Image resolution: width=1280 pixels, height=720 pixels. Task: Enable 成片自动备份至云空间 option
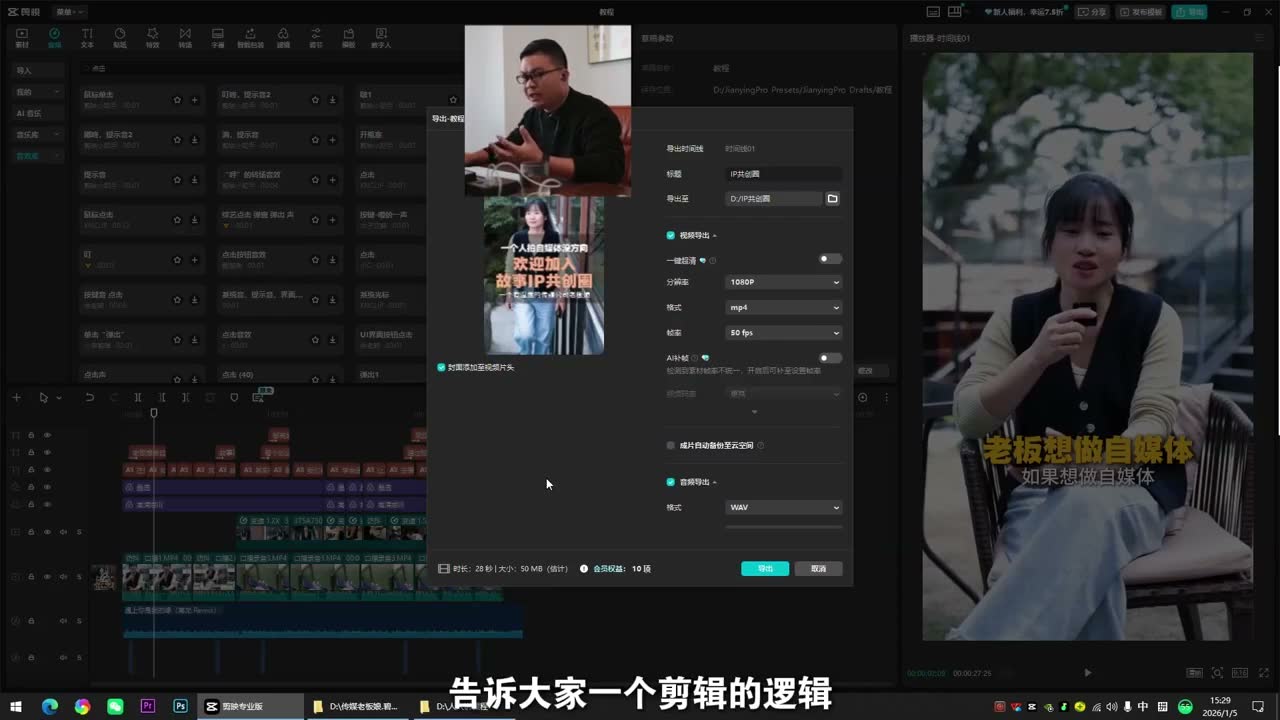(671, 445)
